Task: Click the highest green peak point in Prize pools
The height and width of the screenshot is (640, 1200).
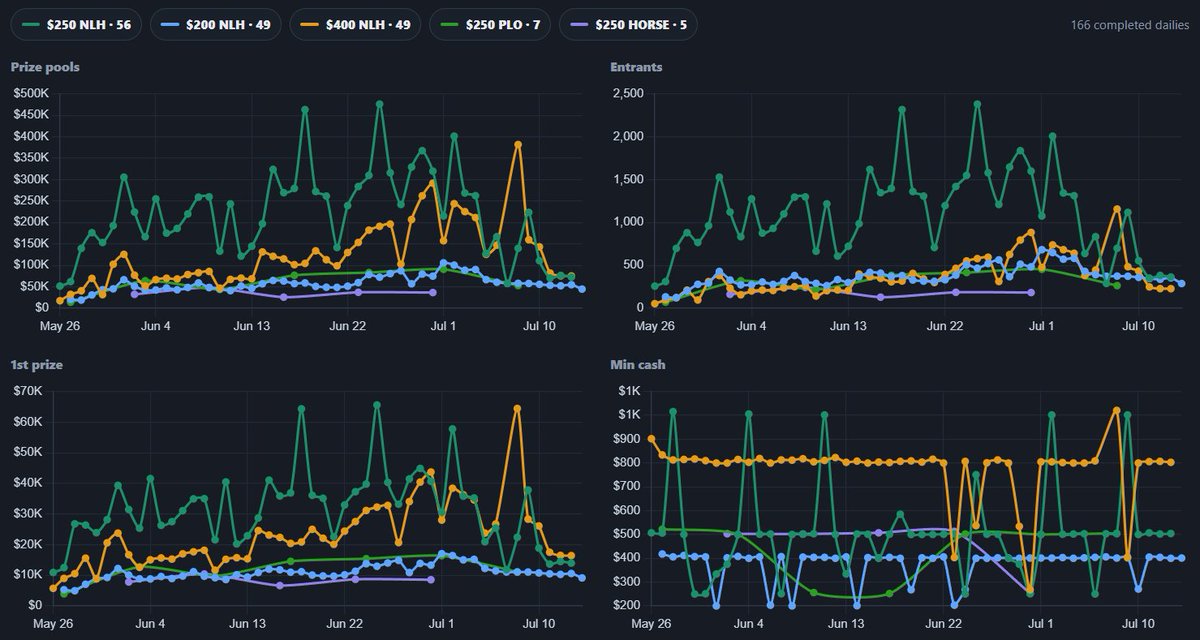Action: [x=380, y=103]
